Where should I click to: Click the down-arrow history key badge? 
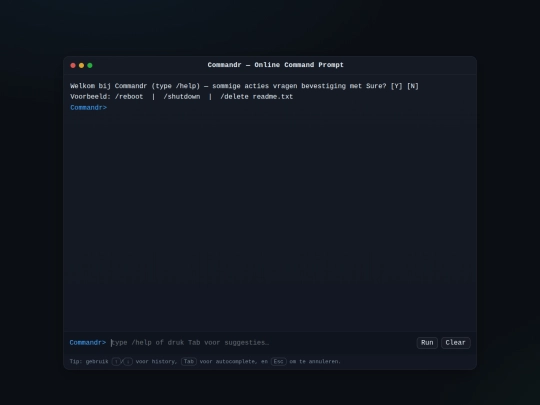[128, 362]
